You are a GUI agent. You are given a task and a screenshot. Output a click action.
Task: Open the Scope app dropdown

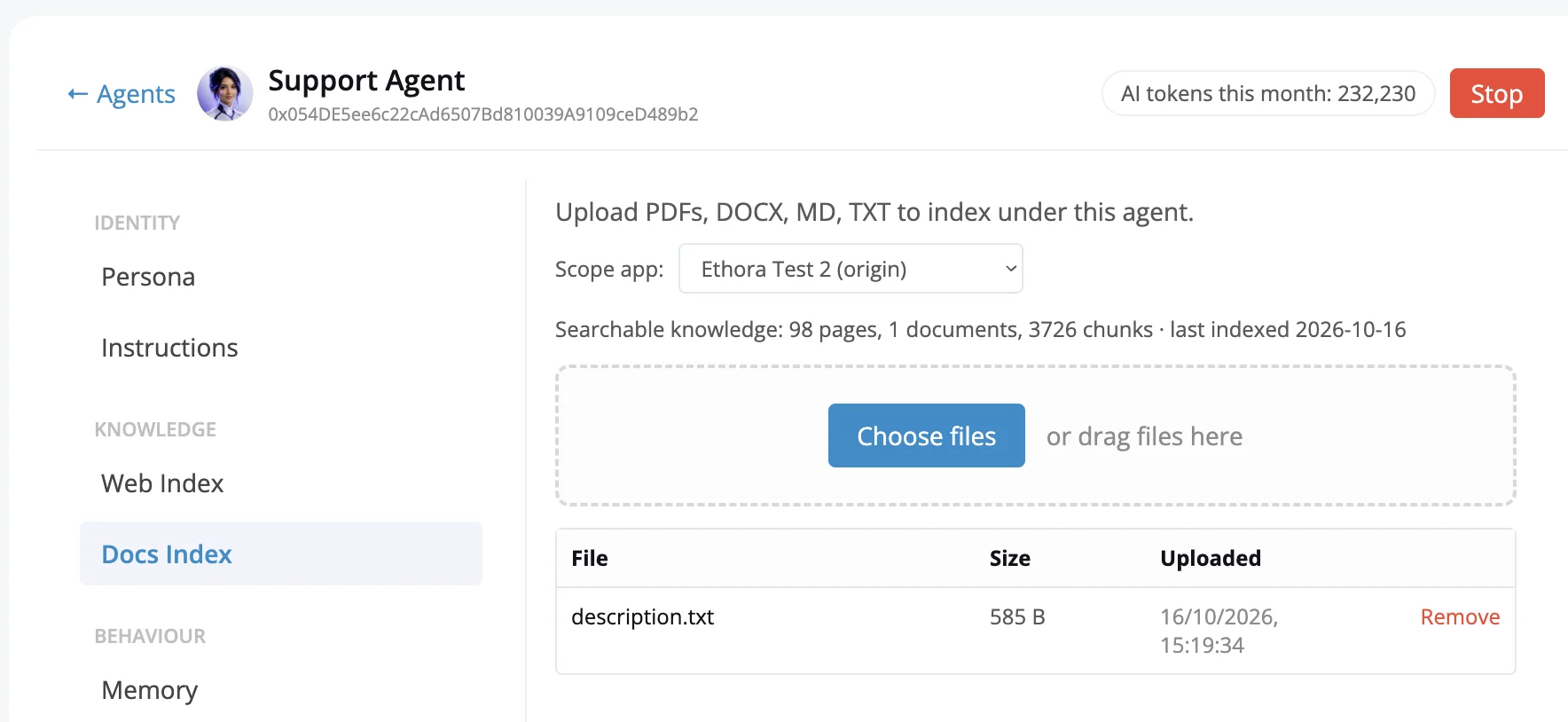point(851,269)
